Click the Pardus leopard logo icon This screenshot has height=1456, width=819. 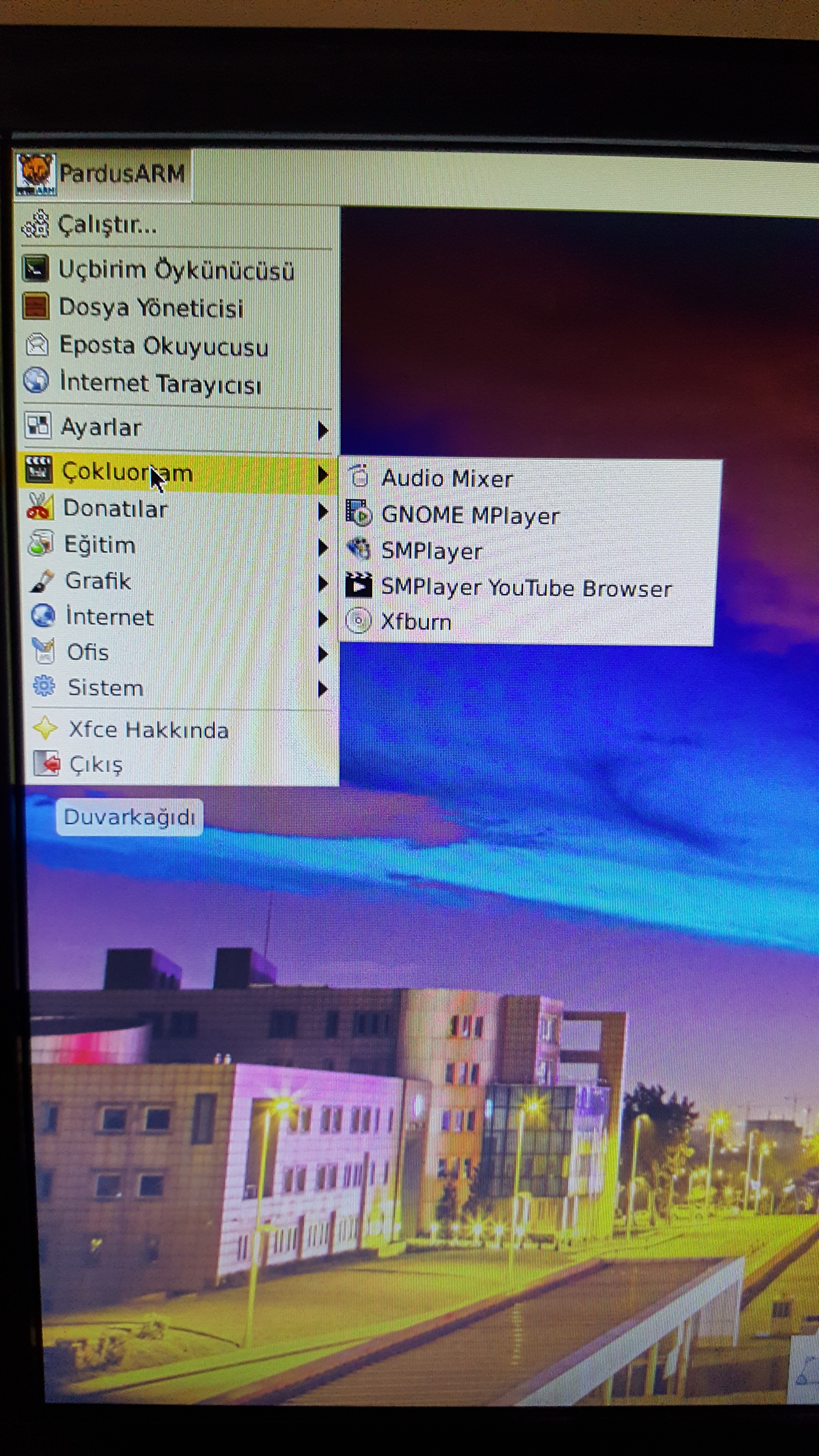[36, 174]
